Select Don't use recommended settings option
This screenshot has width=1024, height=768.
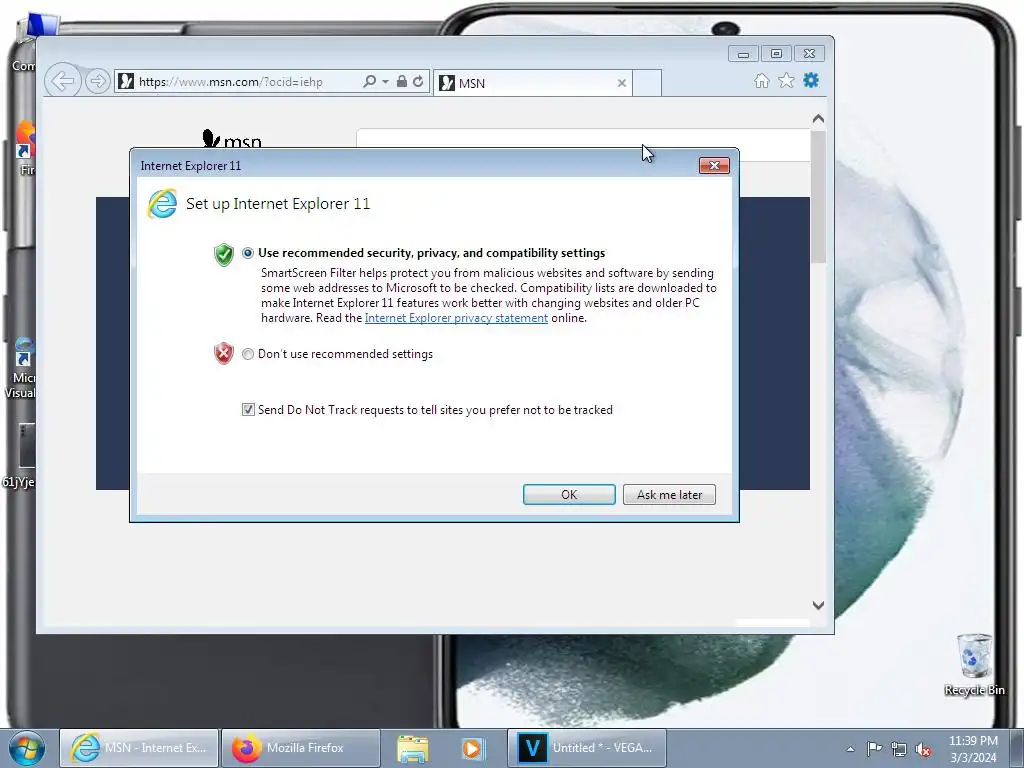click(x=248, y=354)
